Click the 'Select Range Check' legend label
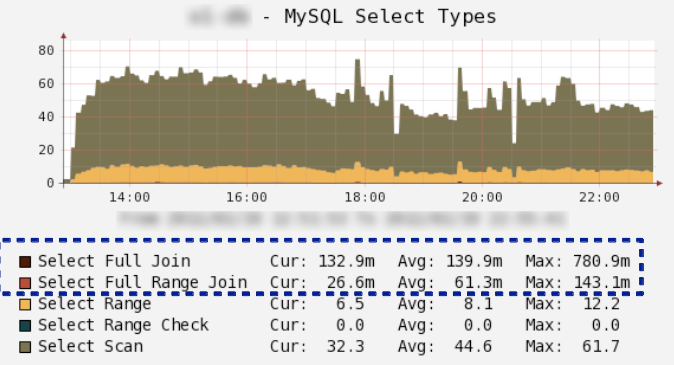Screen dimensions: 674x365 (123, 325)
